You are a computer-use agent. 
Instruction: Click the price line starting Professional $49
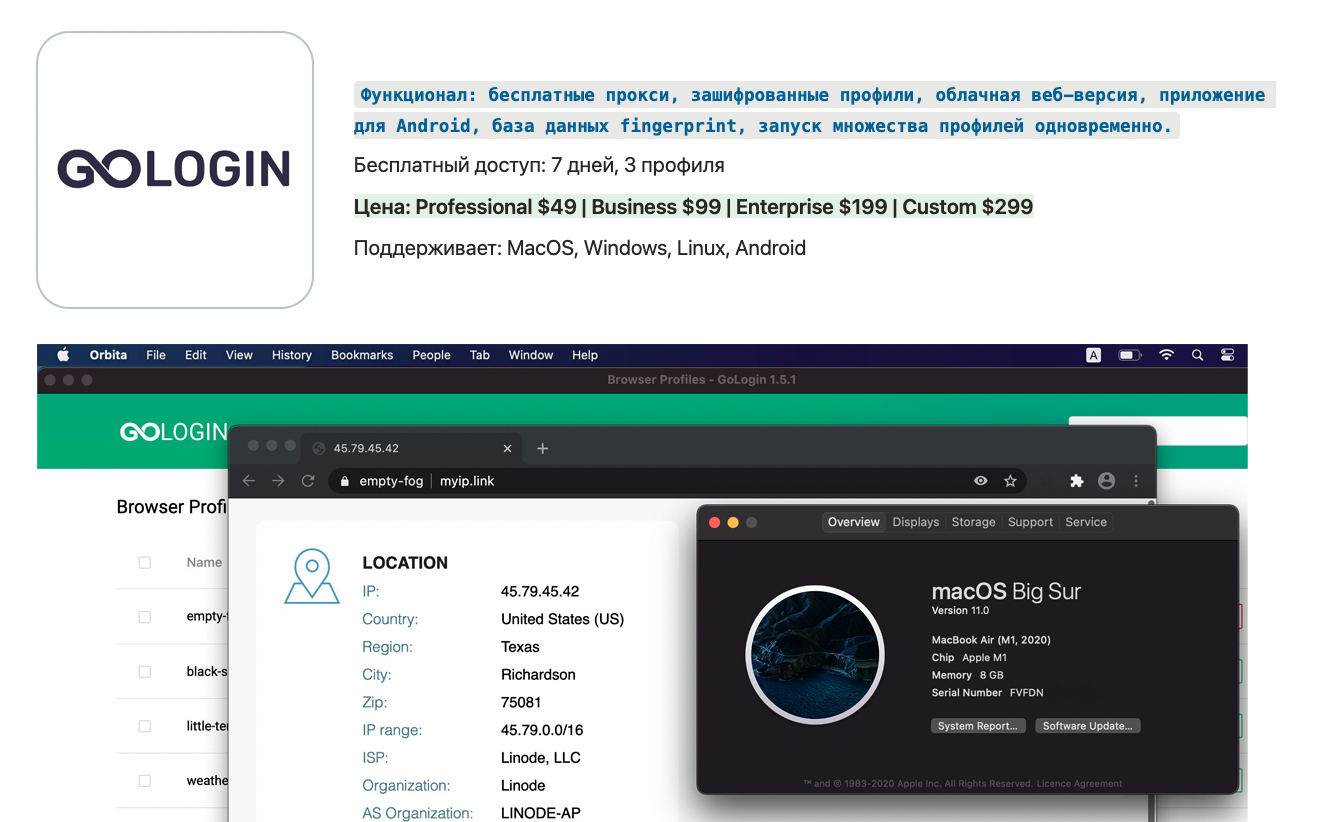693,207
